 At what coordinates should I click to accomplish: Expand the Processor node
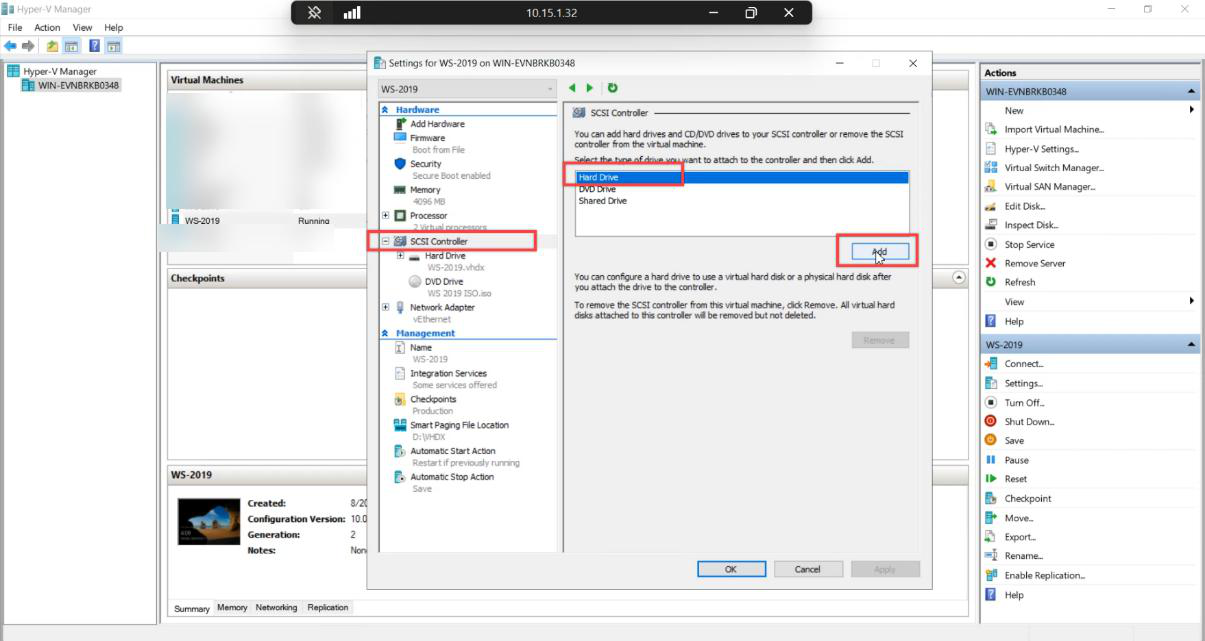(386, 216)
